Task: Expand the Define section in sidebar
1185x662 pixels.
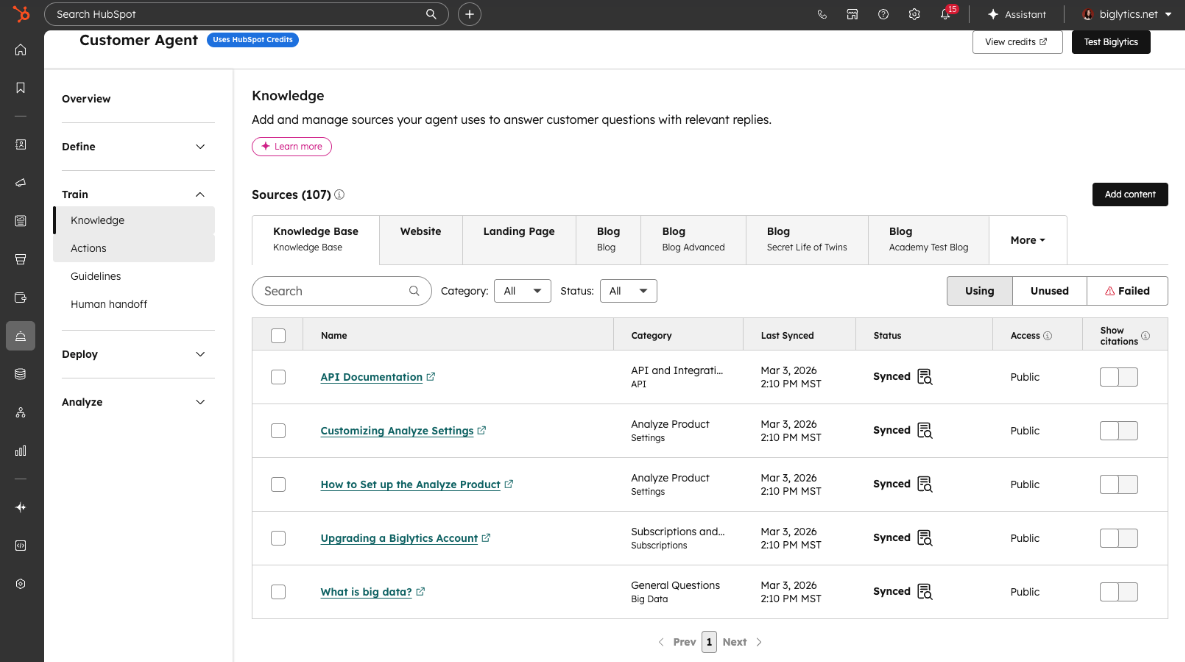Action: coord(134,147)
